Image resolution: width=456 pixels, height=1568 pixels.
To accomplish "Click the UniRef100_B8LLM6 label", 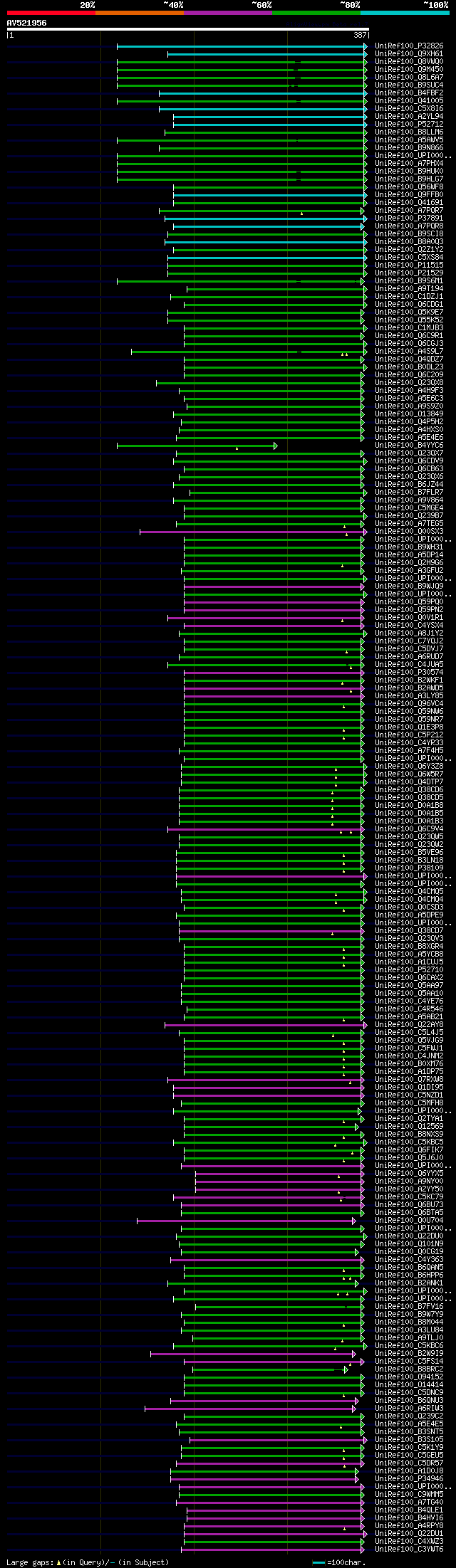I will [x=409, y=132].
